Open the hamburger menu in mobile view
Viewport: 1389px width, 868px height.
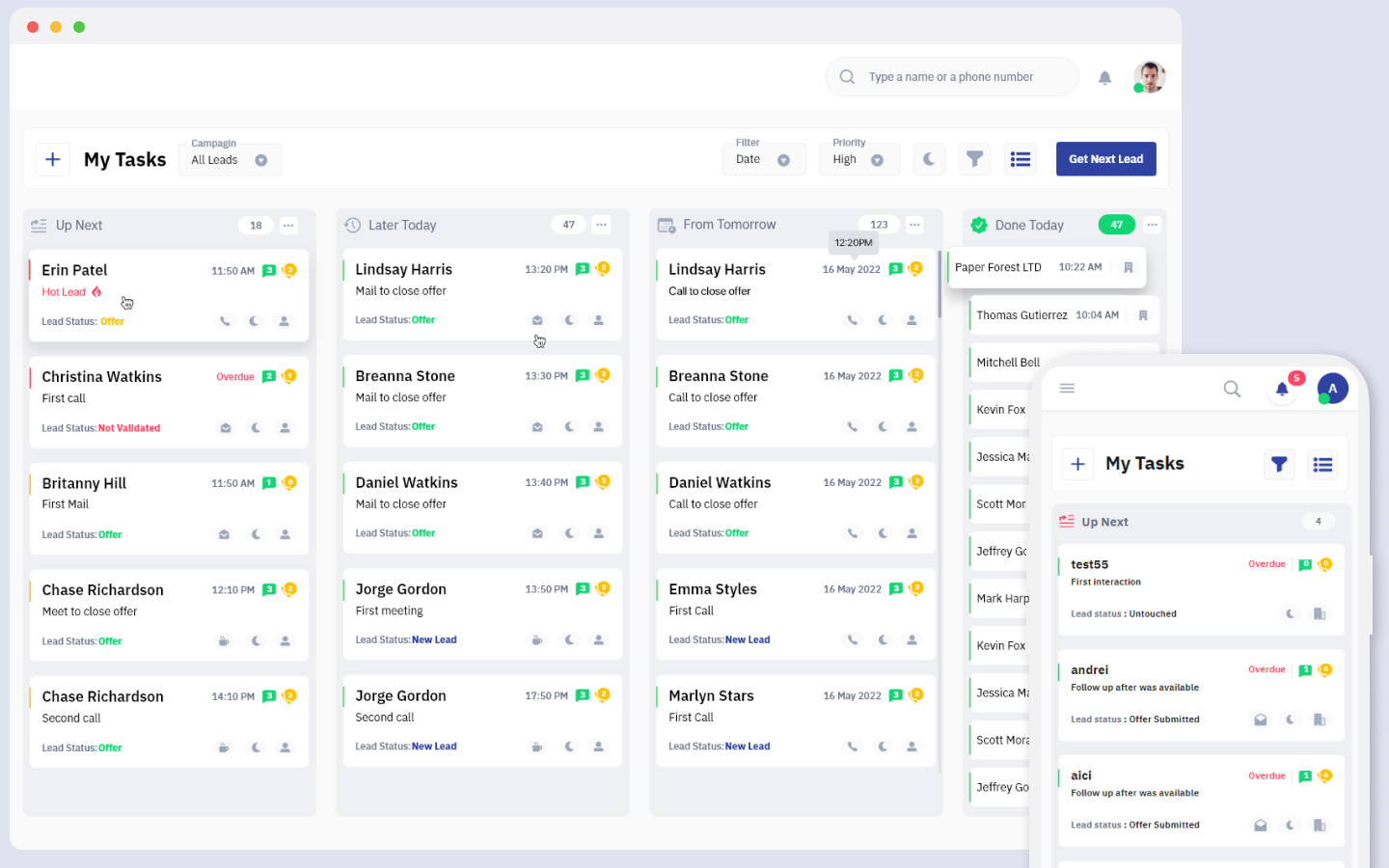pyautogui.click(x=1067, y=388)
